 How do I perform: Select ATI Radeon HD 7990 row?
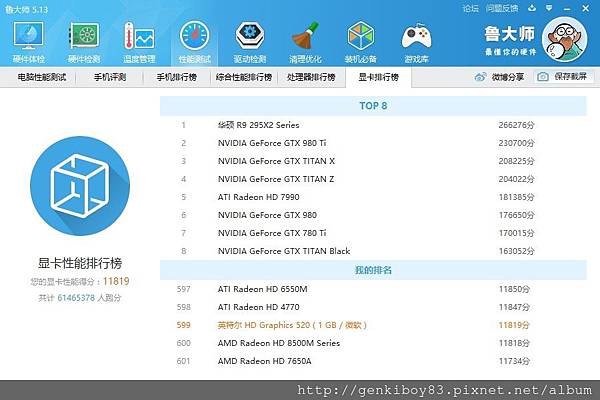point(373,197)
